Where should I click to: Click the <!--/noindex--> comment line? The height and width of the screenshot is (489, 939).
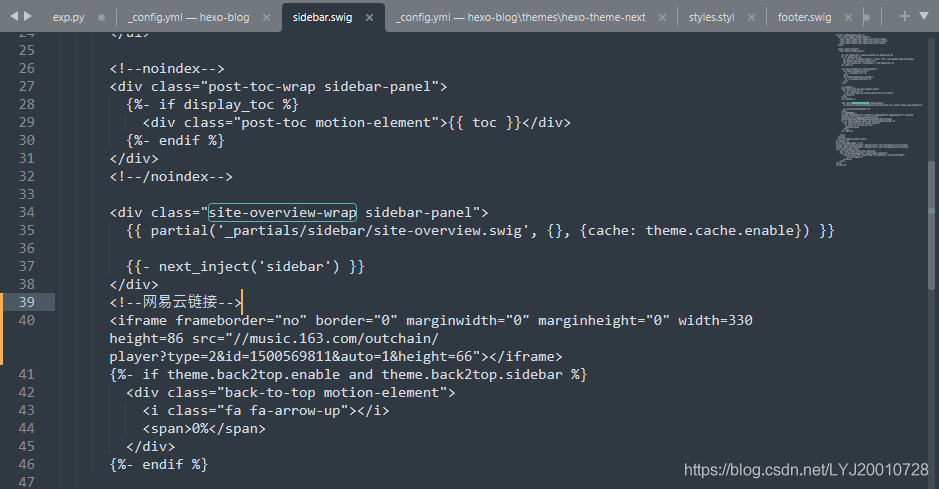(x=171, y=176)
